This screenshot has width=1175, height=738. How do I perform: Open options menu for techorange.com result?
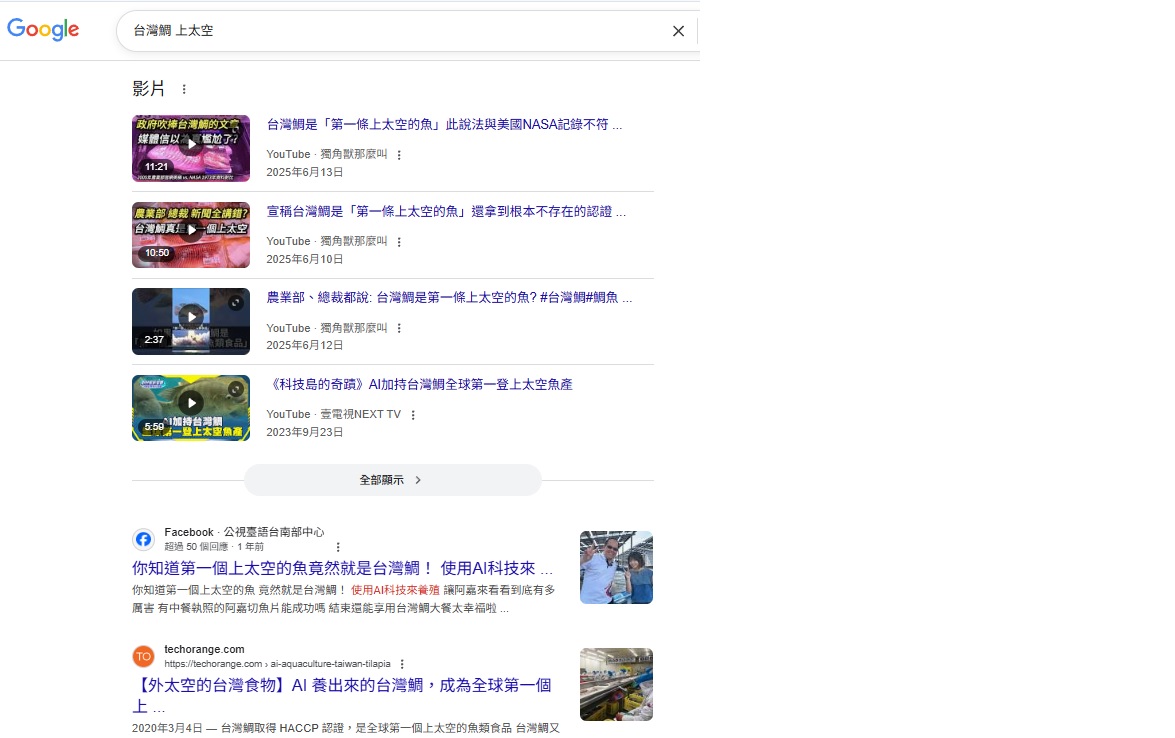pyautogui.click(x=402, y=664)
